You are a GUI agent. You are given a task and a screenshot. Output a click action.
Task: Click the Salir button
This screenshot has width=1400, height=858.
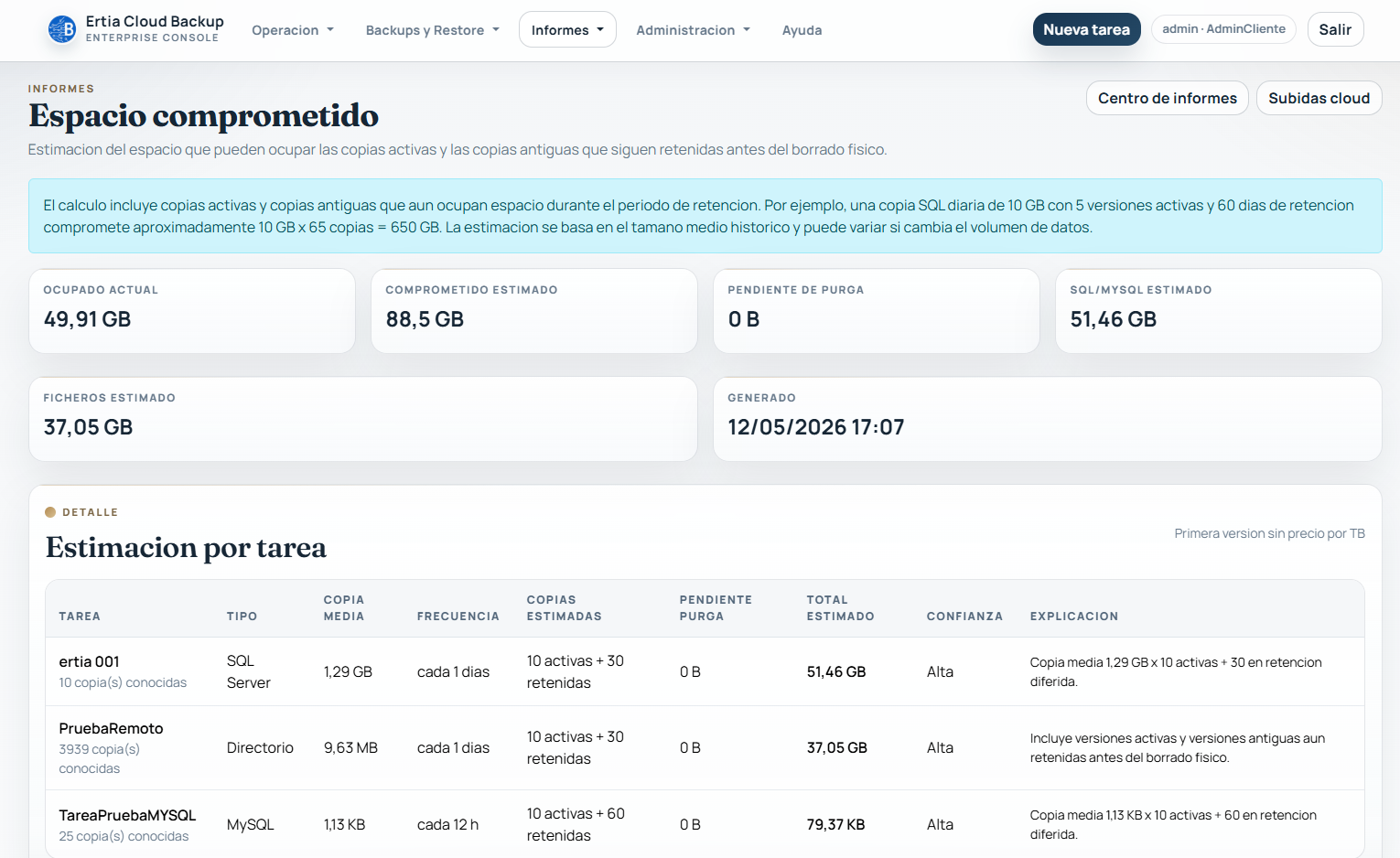[1335, 29]
